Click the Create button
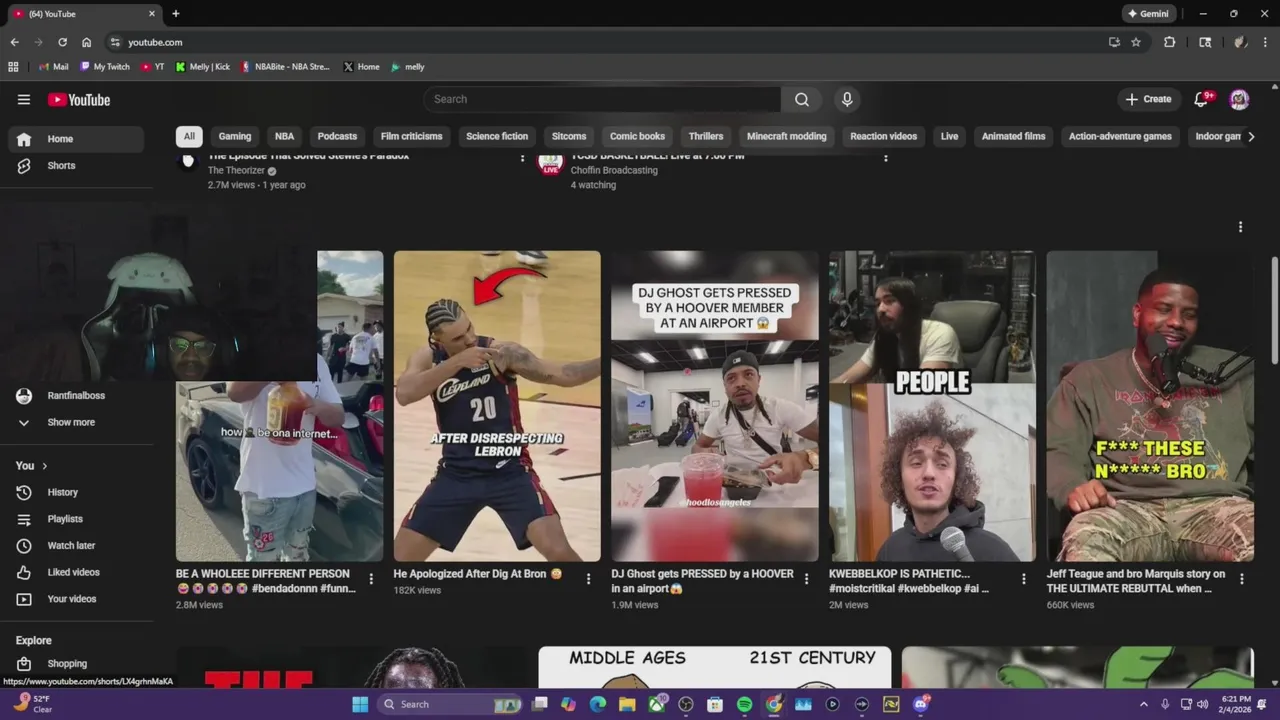 1148,99
